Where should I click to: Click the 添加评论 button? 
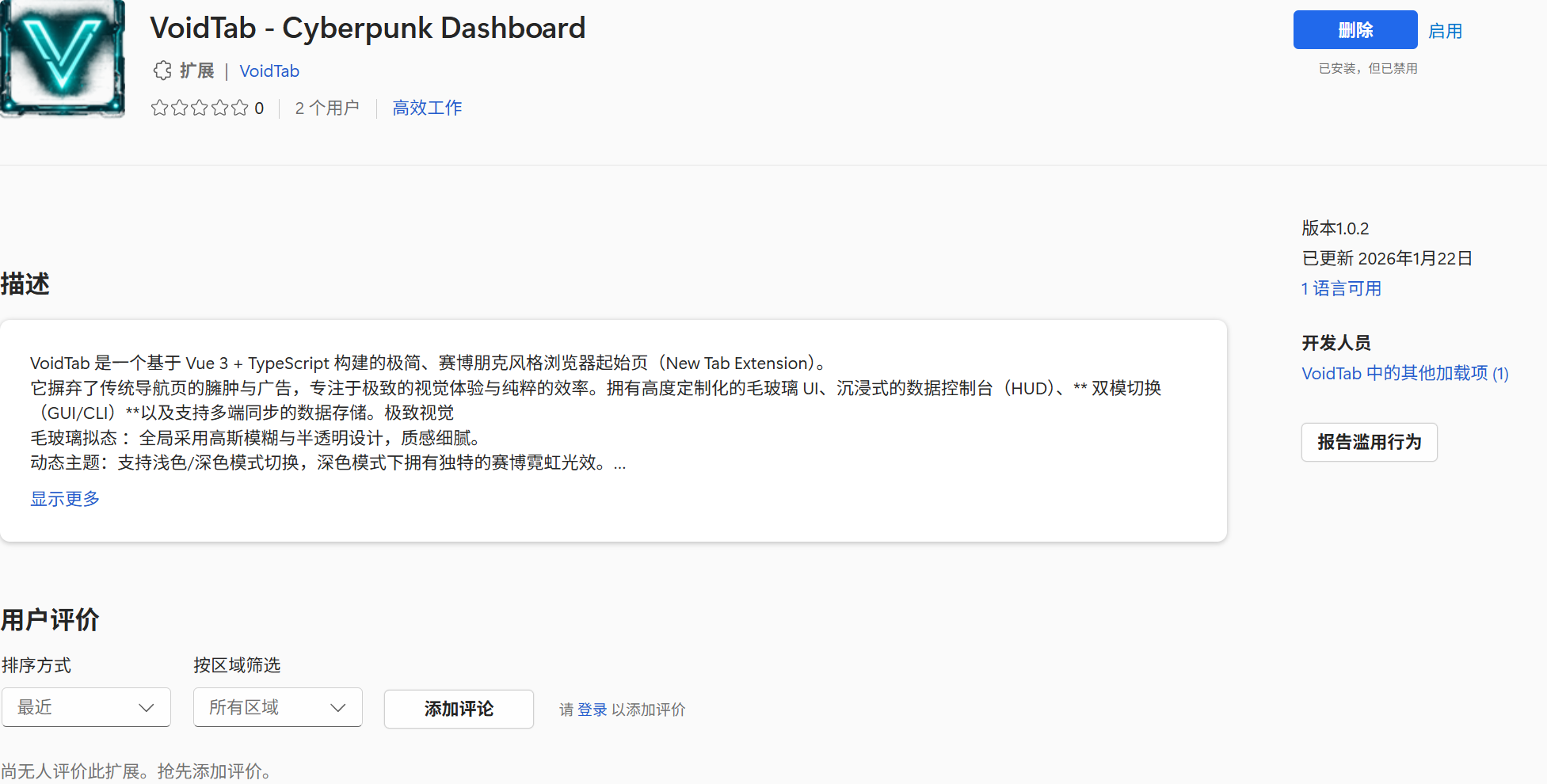[459, 709]
